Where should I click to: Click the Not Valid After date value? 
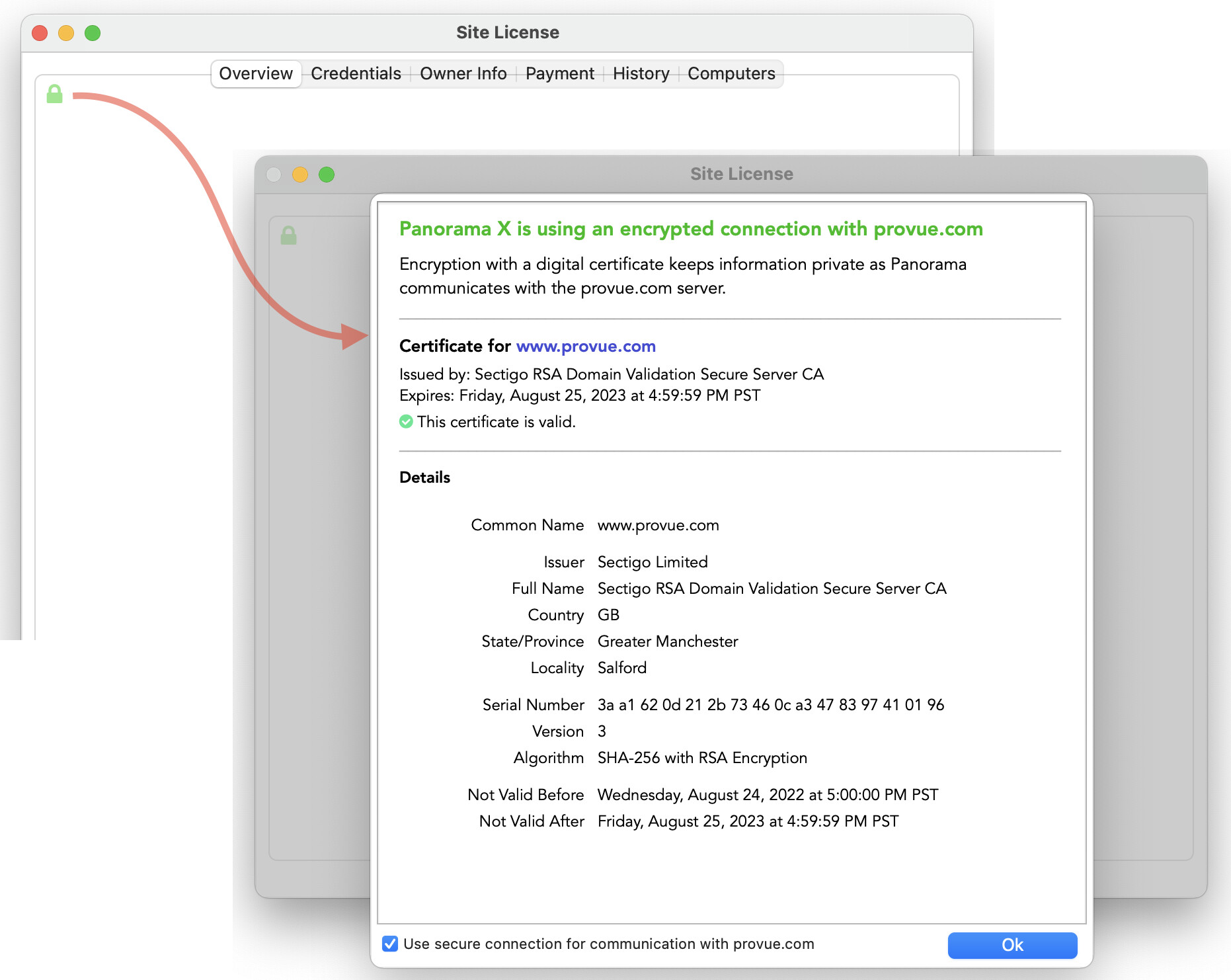pyautogui.click(x=748, y=821)
